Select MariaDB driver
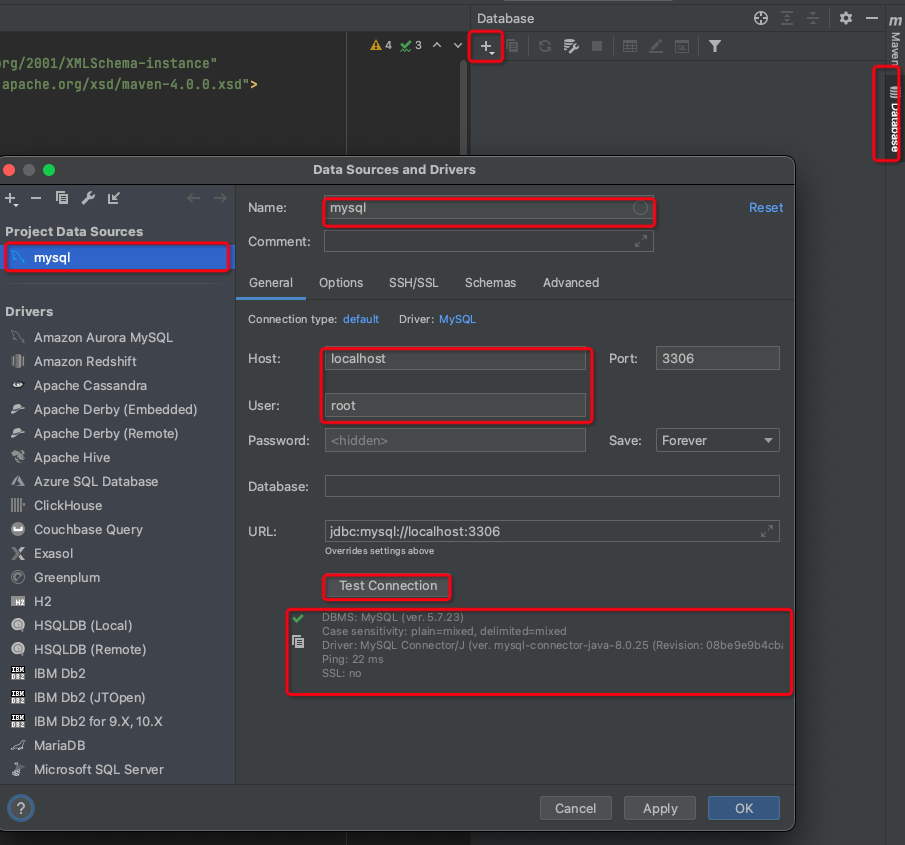The image size is (905, 845). [x=59, y=746]
